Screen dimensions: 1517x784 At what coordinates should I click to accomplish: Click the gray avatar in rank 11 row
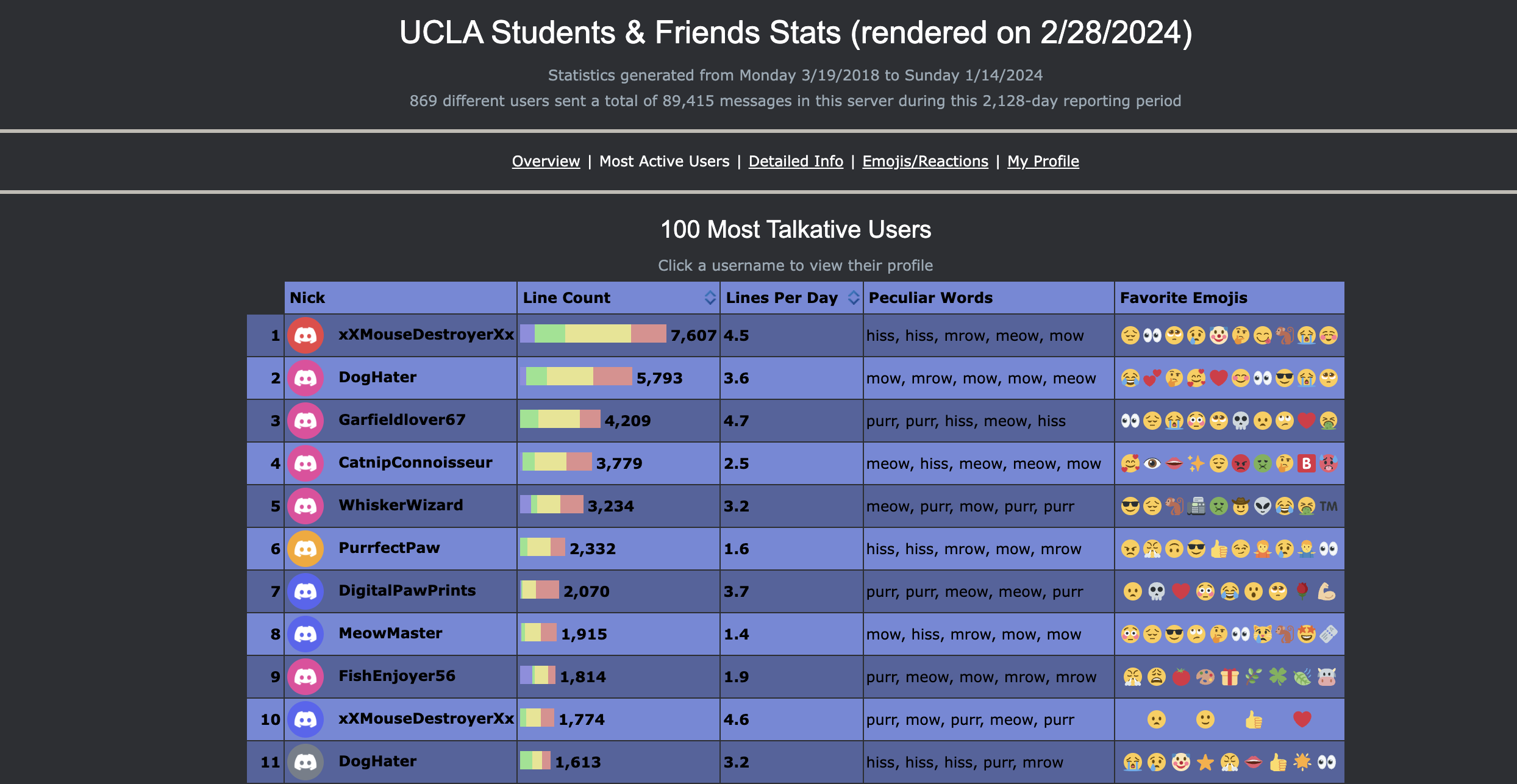305,762
